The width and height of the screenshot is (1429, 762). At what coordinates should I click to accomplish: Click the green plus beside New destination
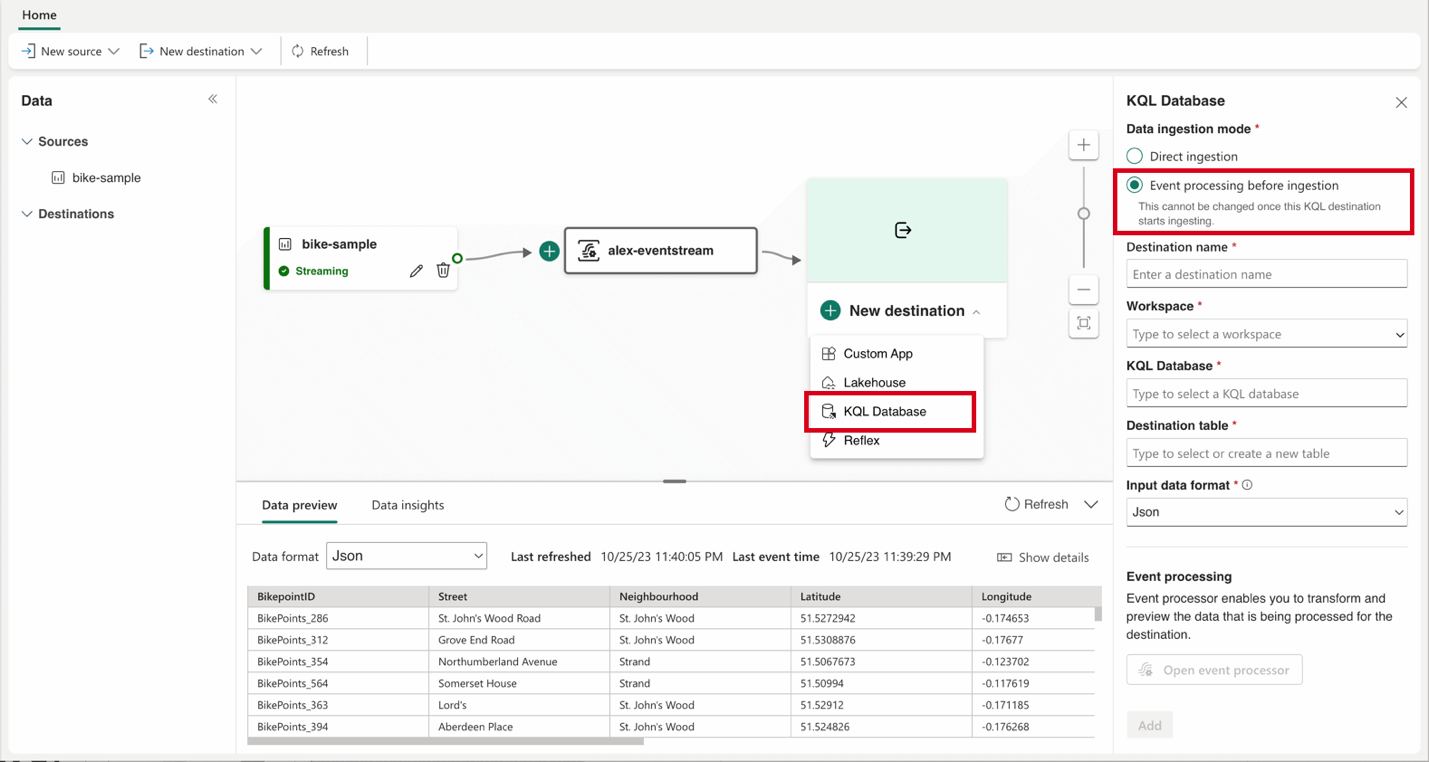point(830,311)
